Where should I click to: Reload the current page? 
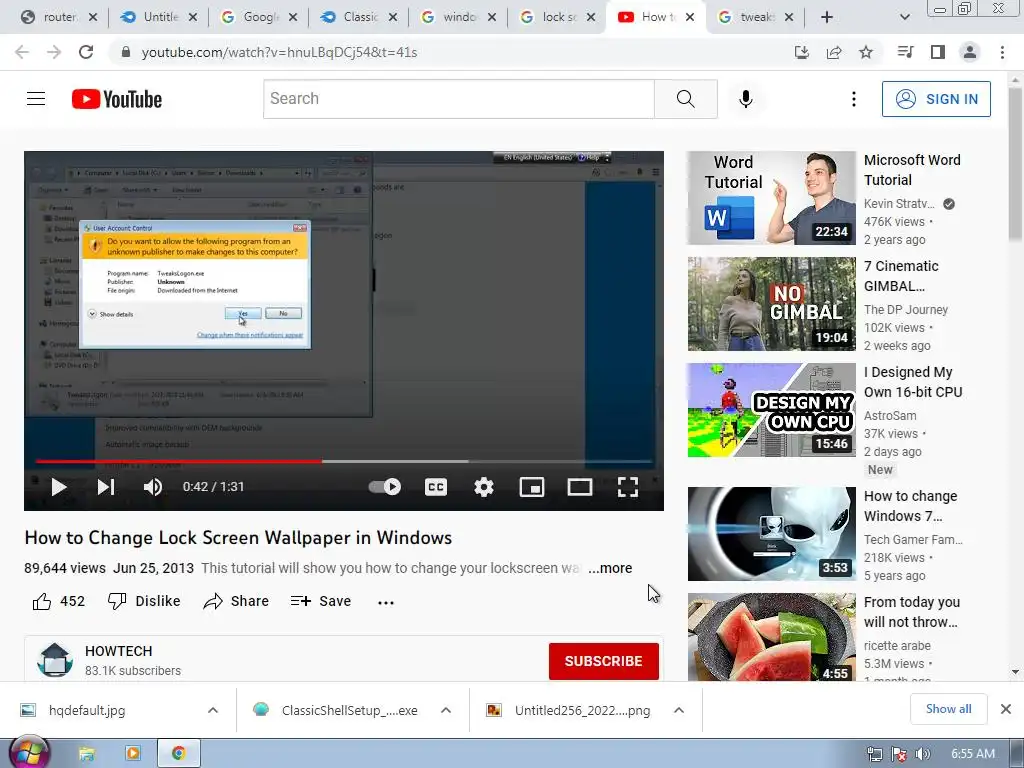point(86,52)
